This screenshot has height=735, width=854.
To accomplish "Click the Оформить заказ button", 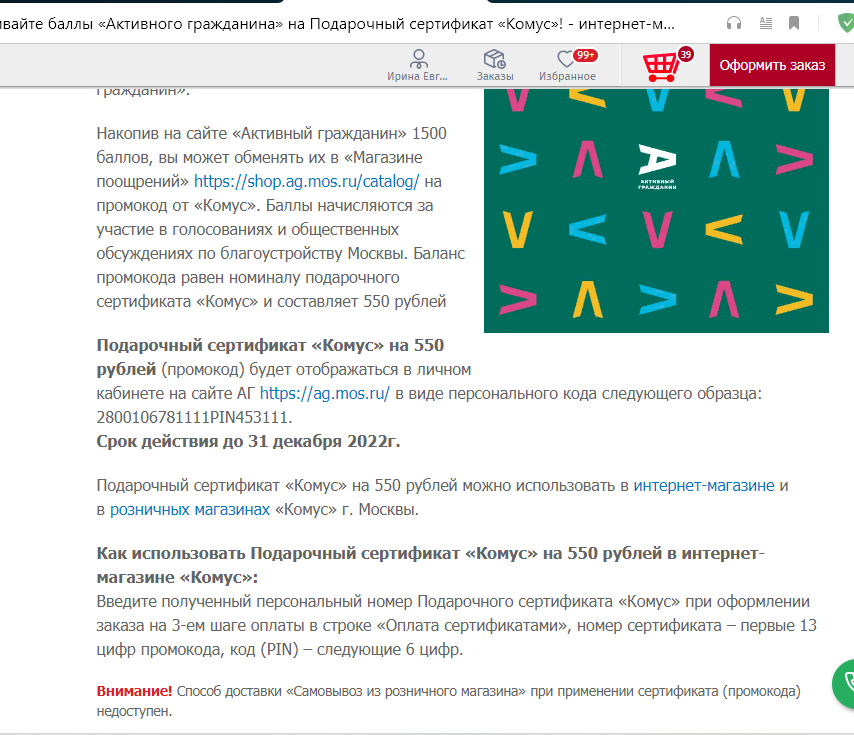I will coord(772,65).
